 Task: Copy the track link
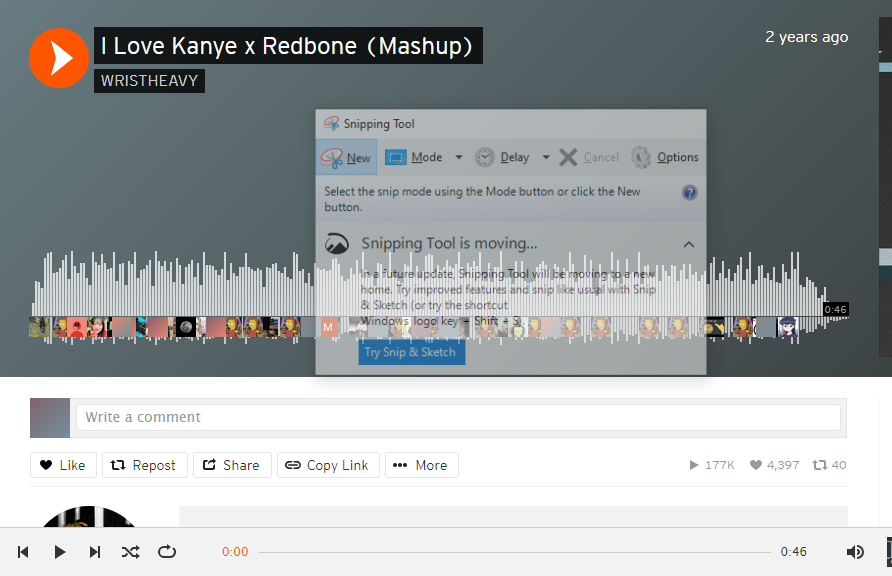(x=326, y=465)
